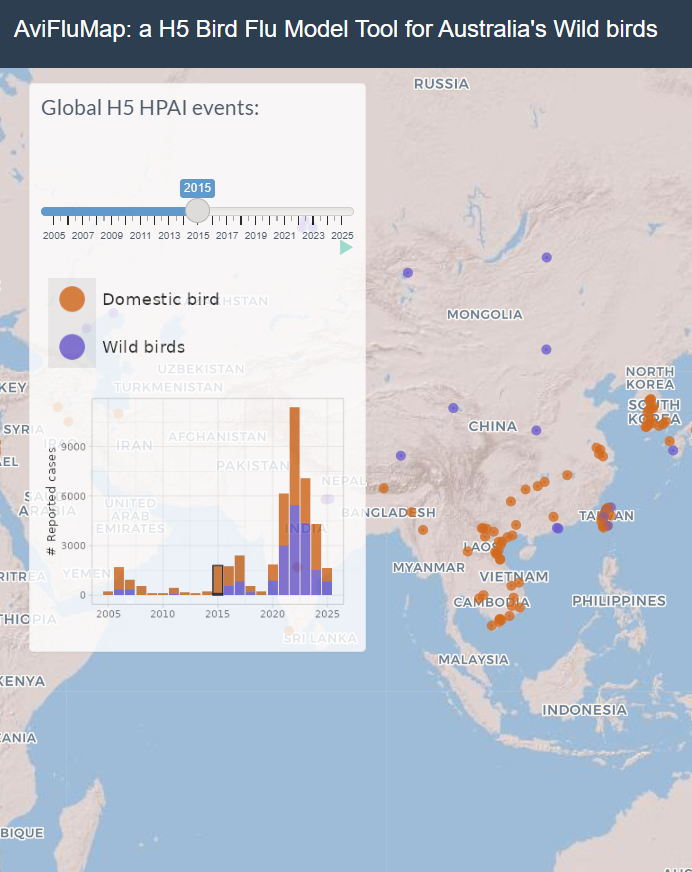692x872 pixels.
Task: Select the Wild birds legend label
Action: (143, 347)
